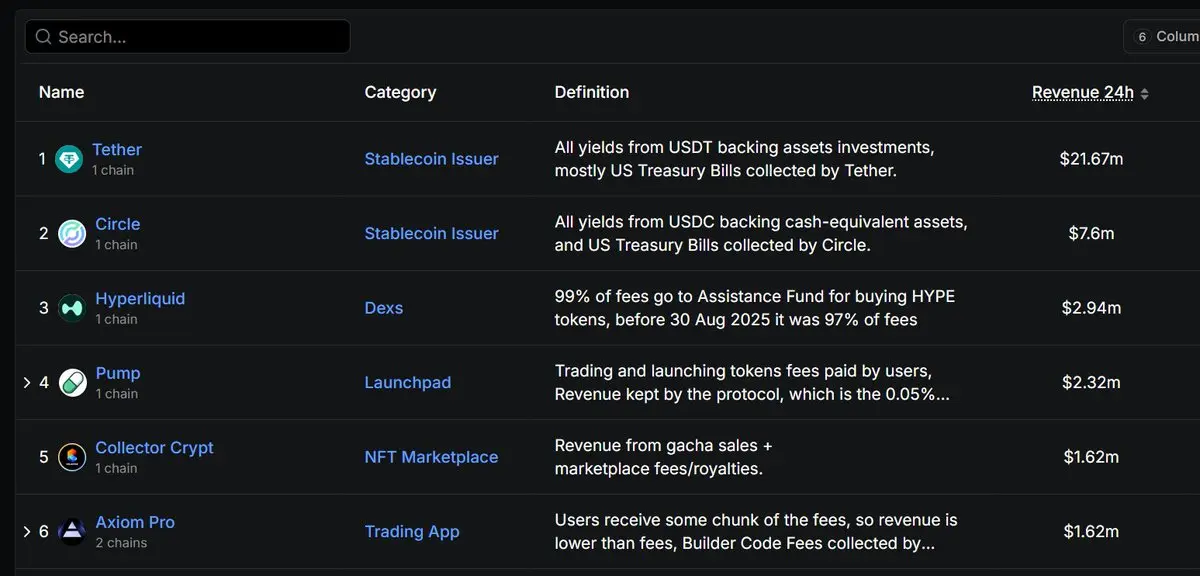Image resolution: width=1200 pixels, height=576 pixels.
Task: Open the Stablecoin Issuer category for Circle
Action: click(431, 233)
